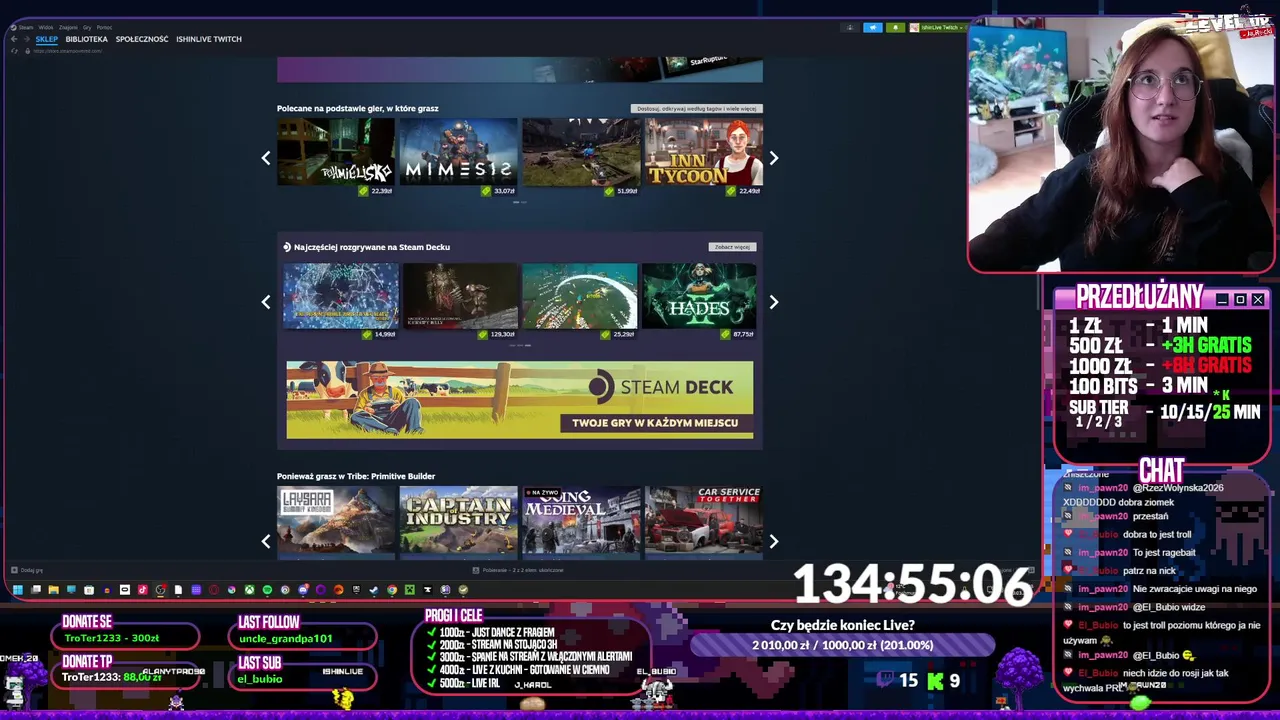
Task: Open the Hades II game thumbnail
Action: pyautogui.click(x=699, y=296)
